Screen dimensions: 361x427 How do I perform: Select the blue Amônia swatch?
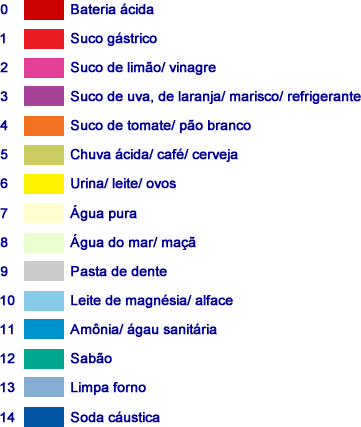(44, 329)
